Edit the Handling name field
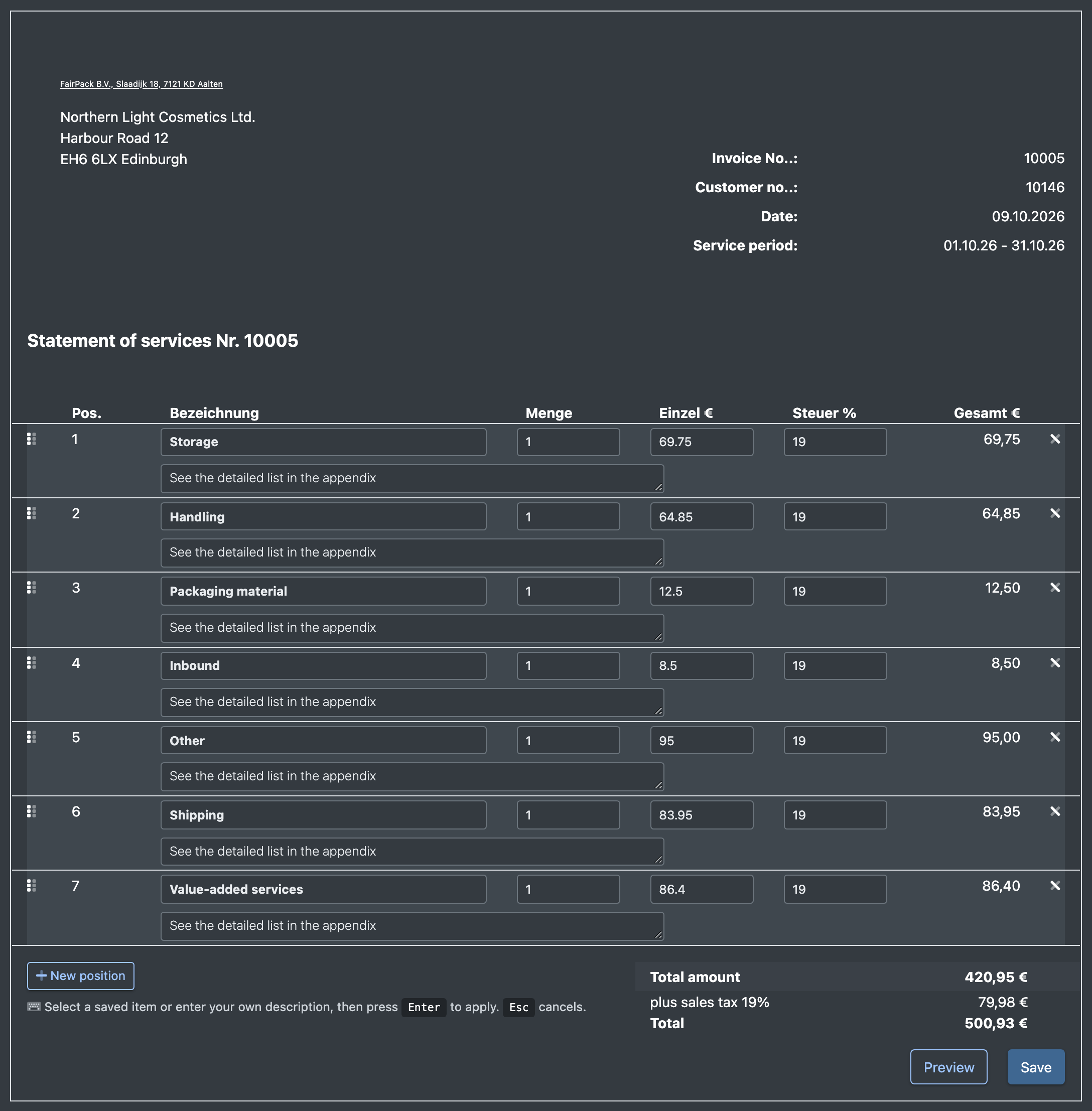This screenshot has width=1092, height=1111. [x=324, y=517]
